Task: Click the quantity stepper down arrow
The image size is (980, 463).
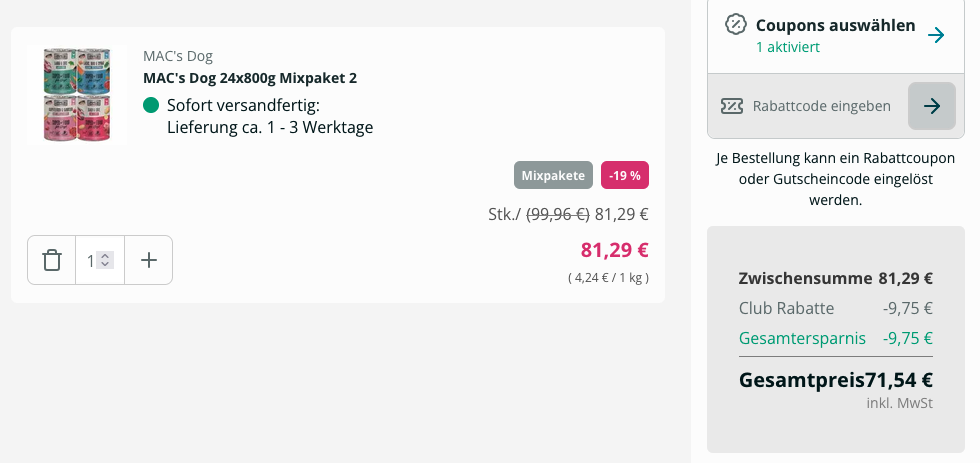Action: click(x=105, y=264)
